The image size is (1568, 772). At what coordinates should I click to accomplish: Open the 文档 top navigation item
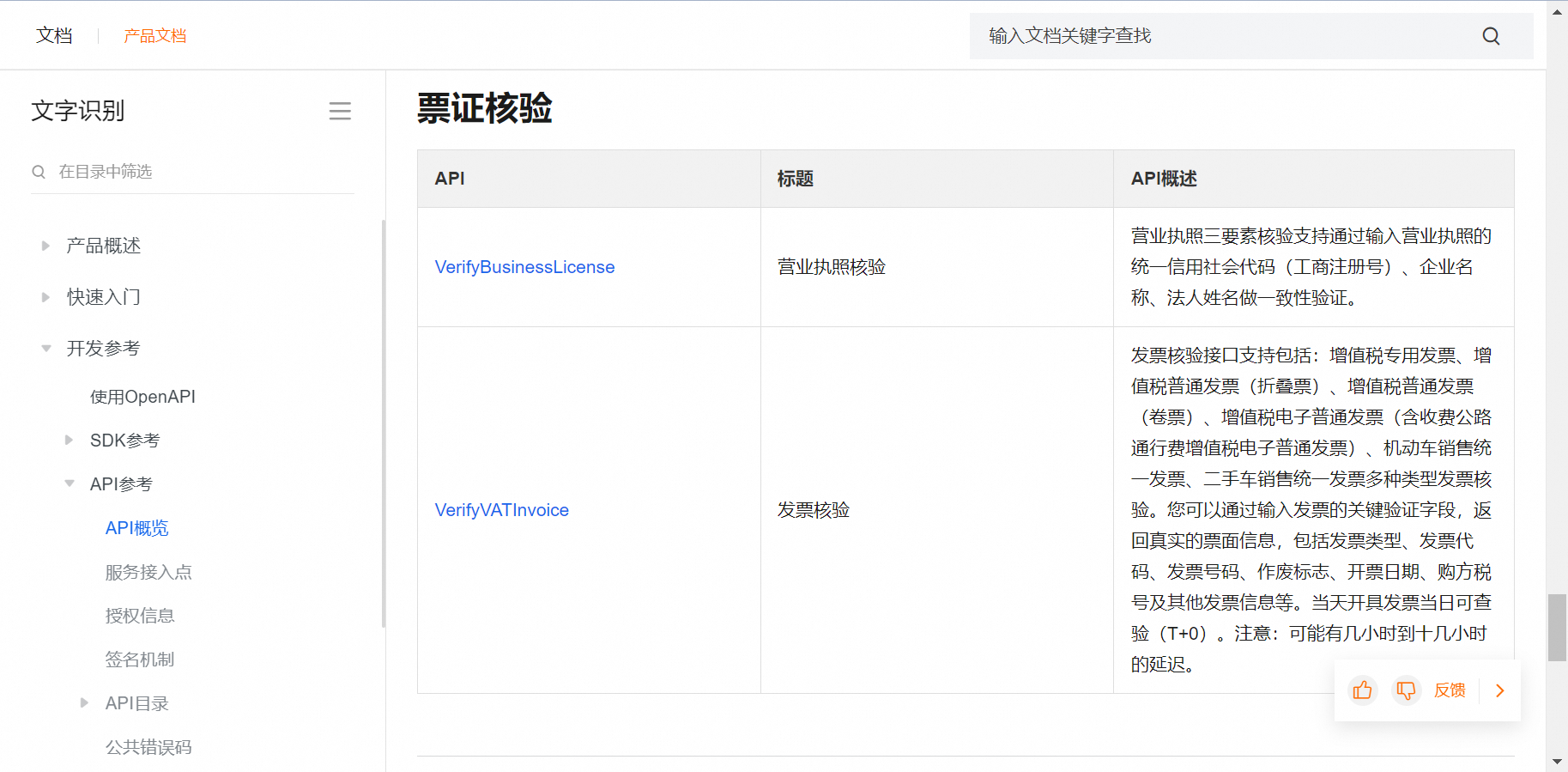tap(54, 35)
